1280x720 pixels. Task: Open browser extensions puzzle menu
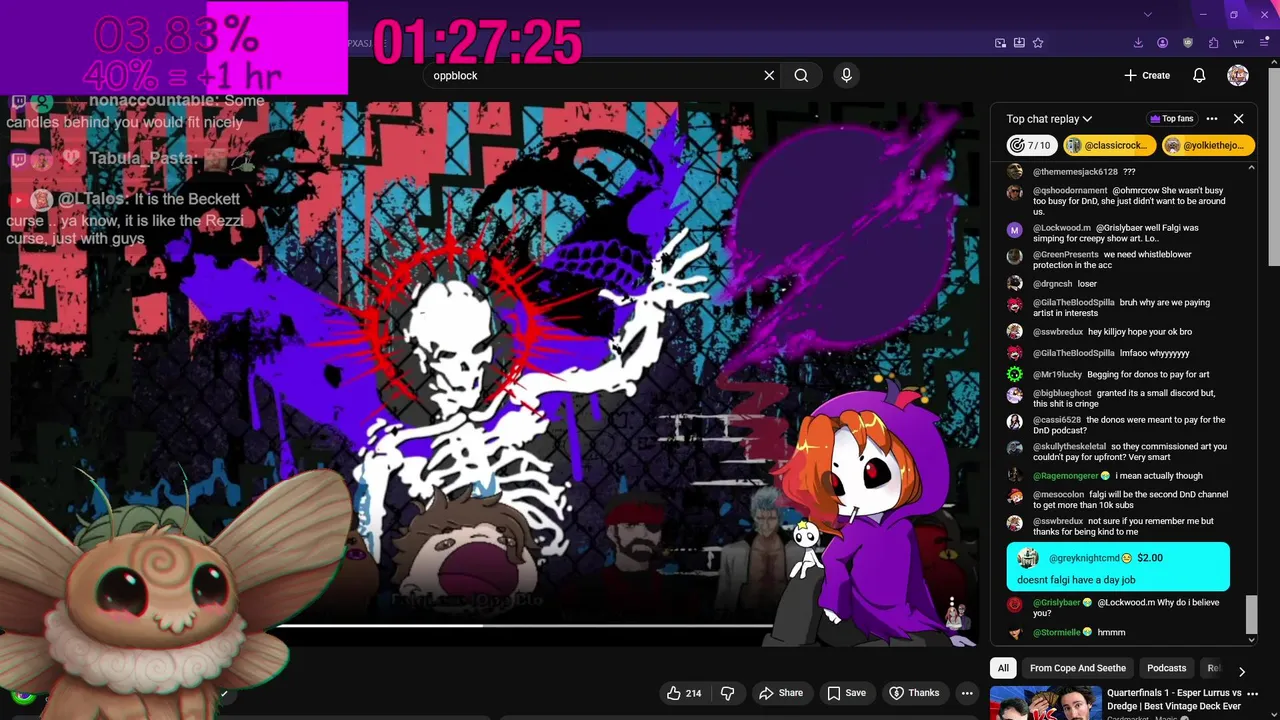[x=1213, y=43]
